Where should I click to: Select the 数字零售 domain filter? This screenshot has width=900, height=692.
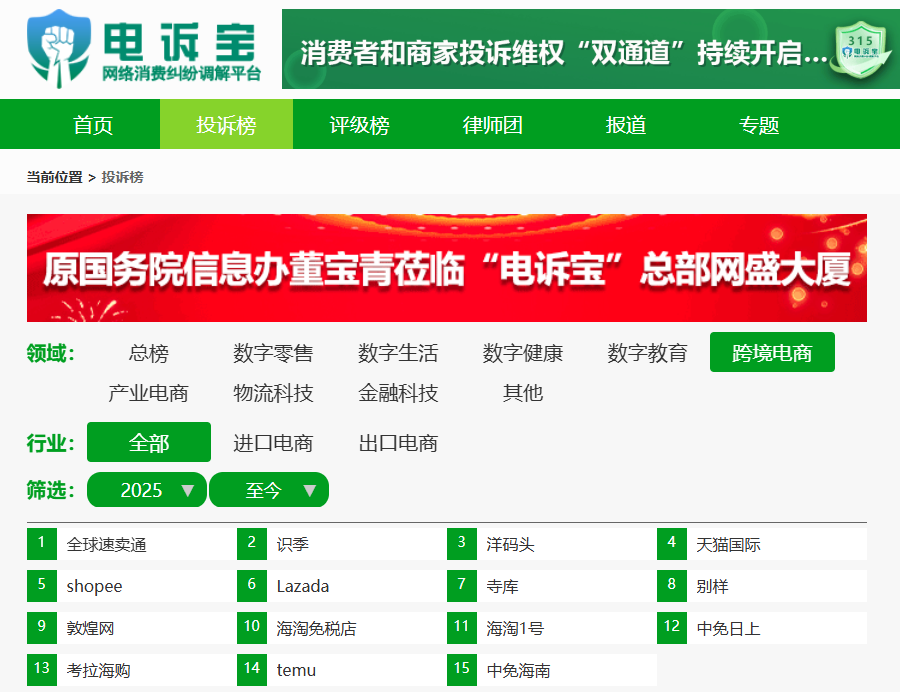[x=273, y=353]
